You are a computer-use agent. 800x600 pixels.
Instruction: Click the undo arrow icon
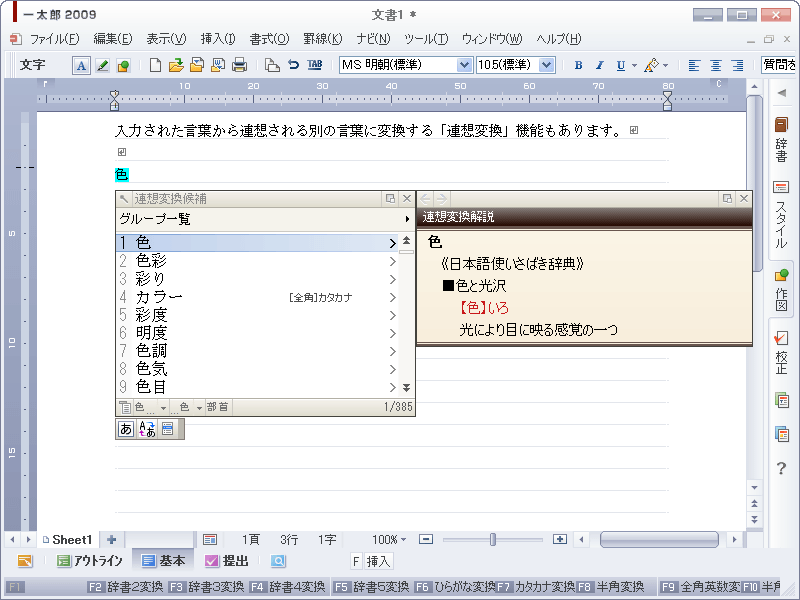point(294,65)
